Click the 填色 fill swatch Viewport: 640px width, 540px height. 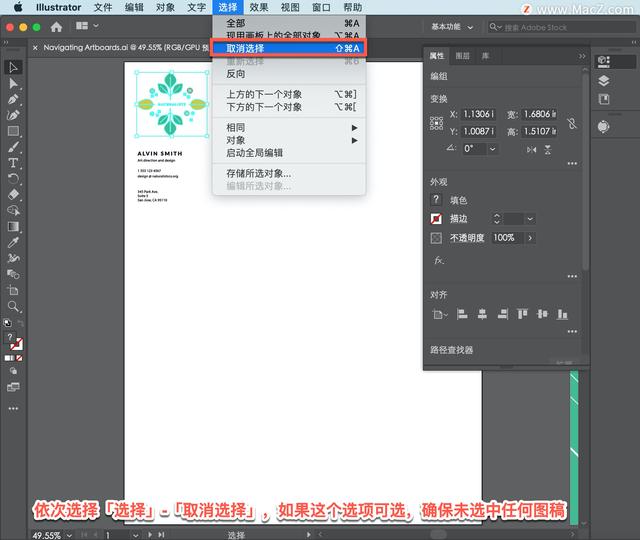436,200
